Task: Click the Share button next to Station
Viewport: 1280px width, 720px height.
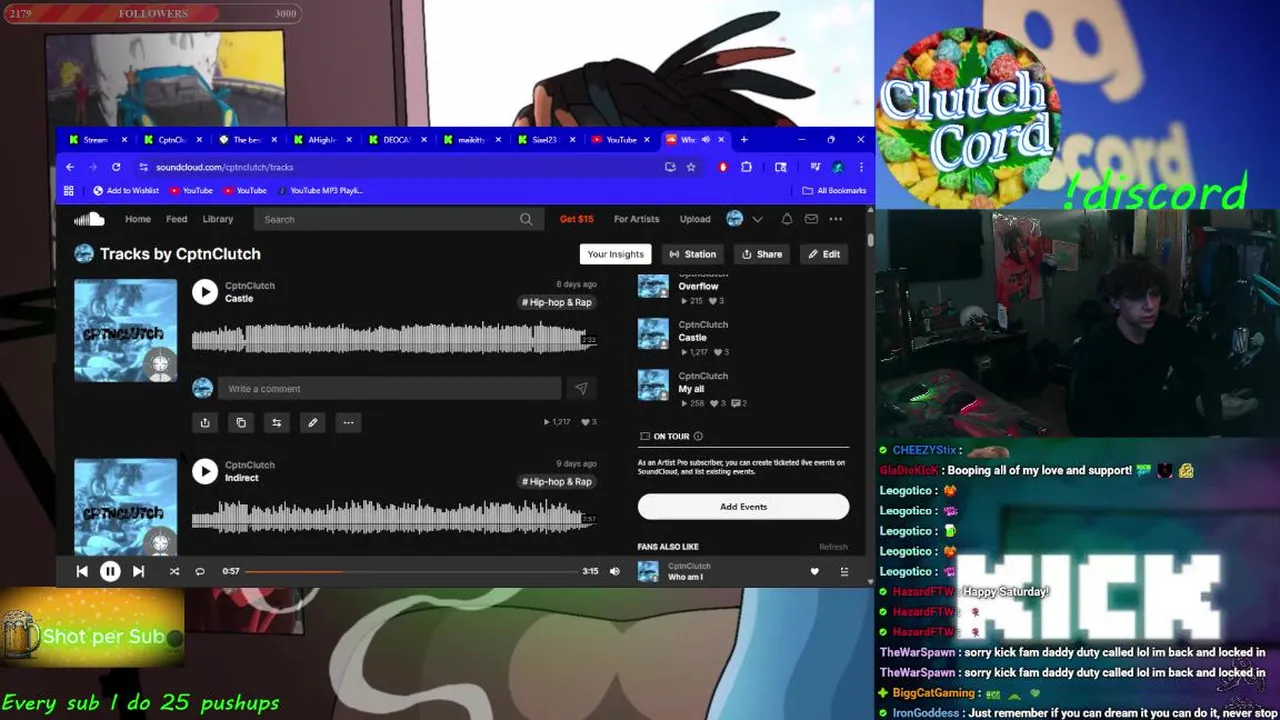Action: click(x=762, y=254)
